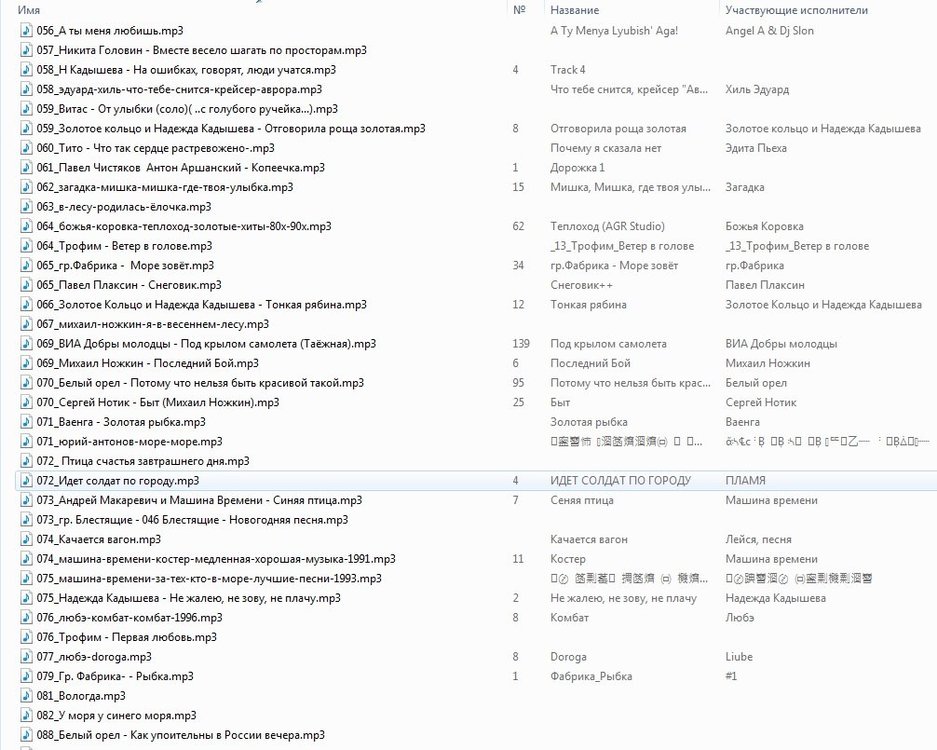
Task: Click the Участвующие исполнители column header
Action: (x=796, y=10)
